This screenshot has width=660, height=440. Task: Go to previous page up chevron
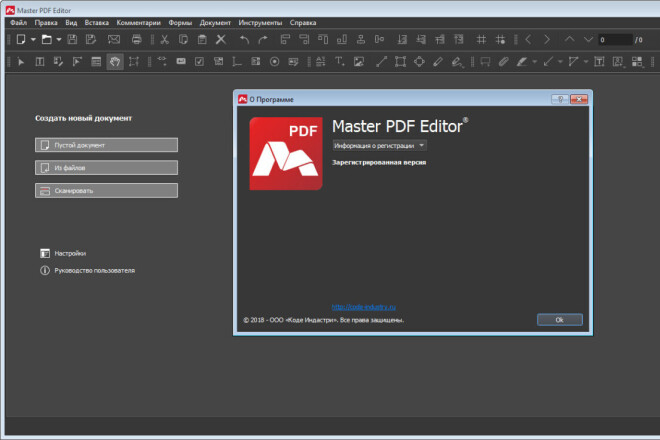(x=570, y=39)
